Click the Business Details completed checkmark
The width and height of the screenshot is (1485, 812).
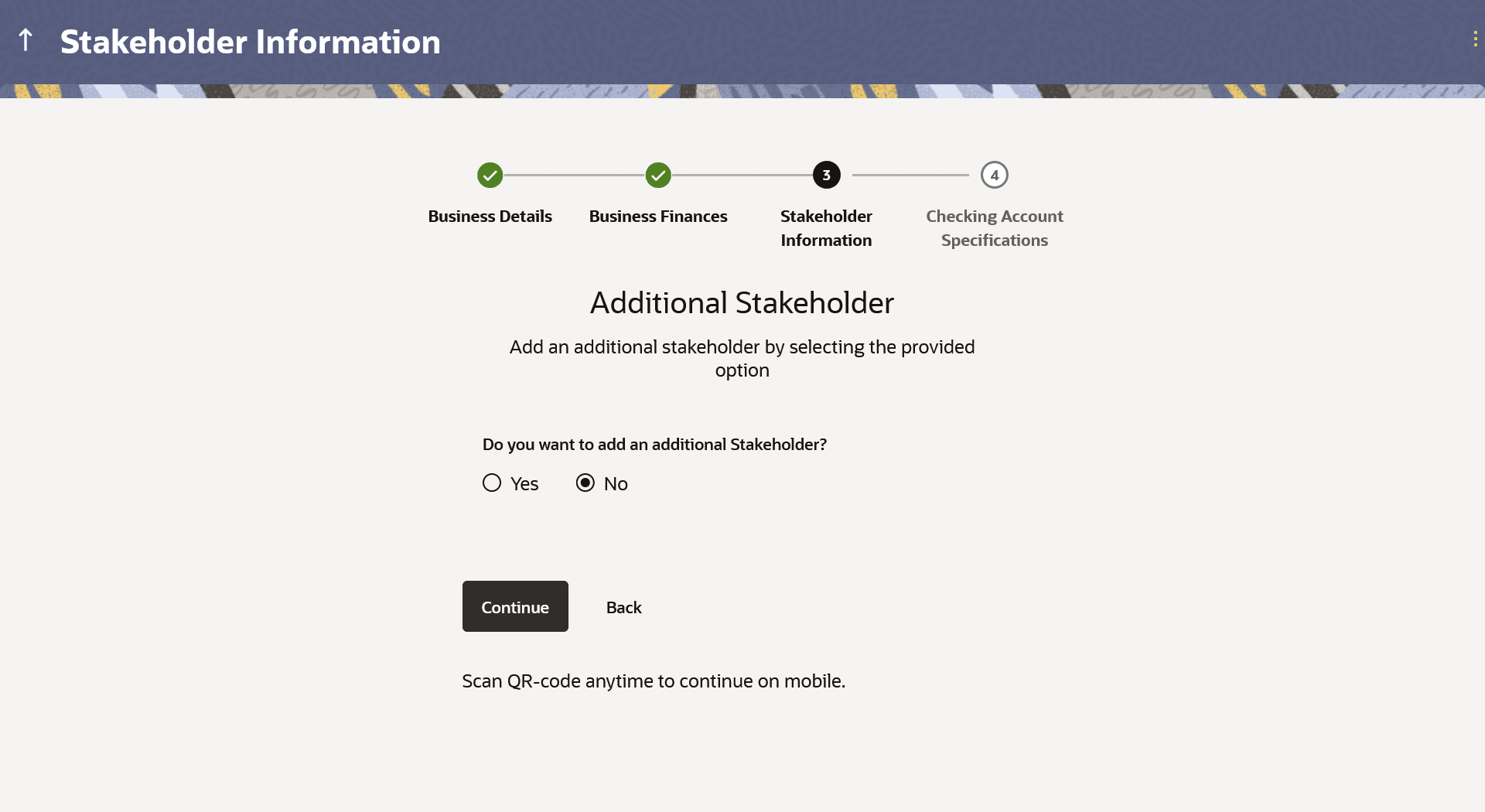pos(490,176)
